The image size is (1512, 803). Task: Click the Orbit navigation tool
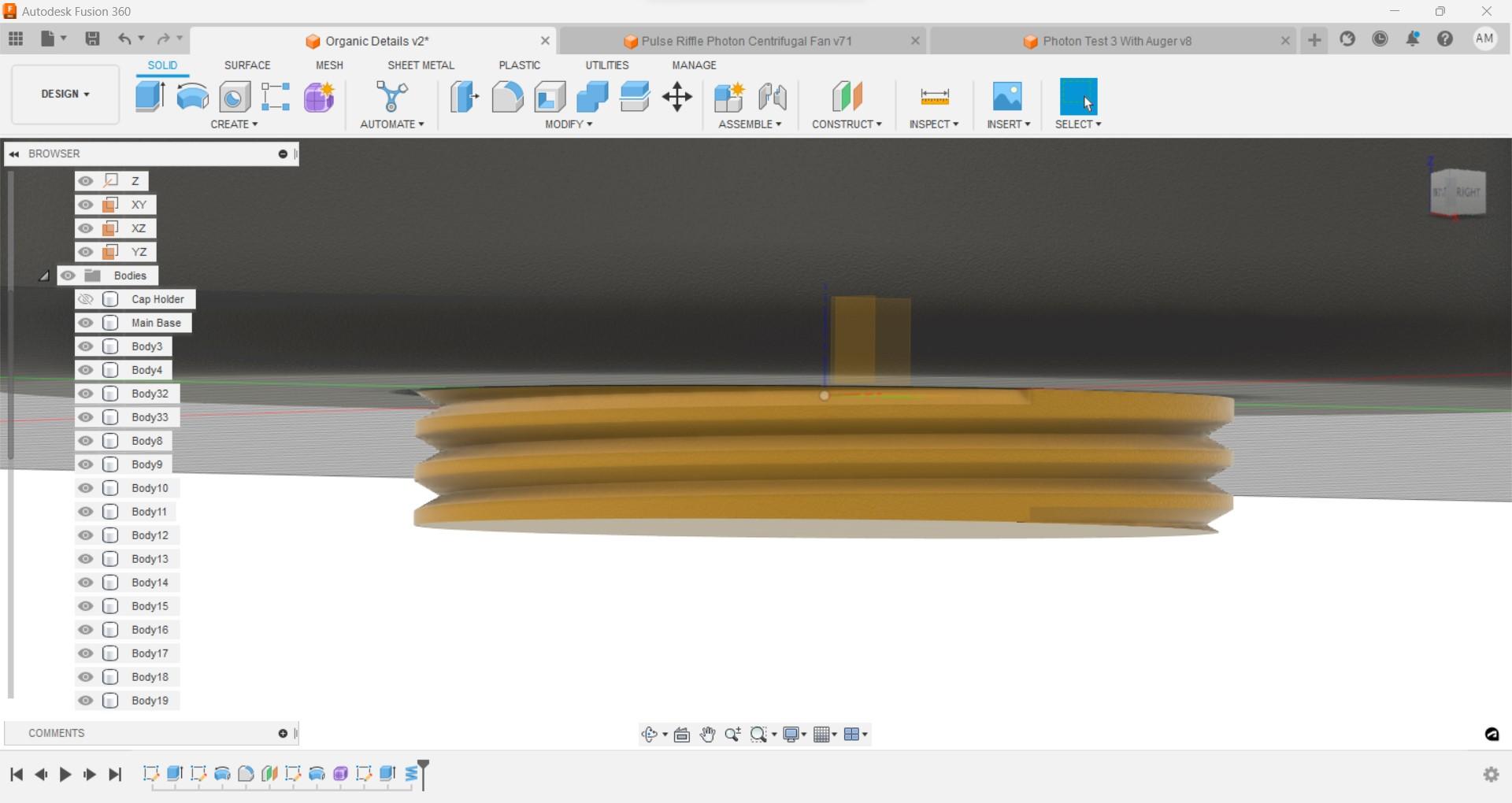pos(649,735)
